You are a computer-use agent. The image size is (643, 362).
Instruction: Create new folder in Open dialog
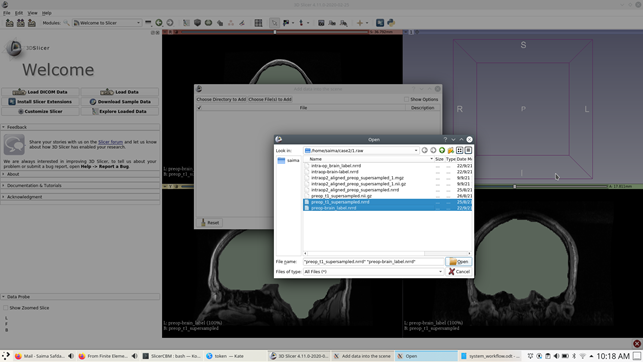451,150
